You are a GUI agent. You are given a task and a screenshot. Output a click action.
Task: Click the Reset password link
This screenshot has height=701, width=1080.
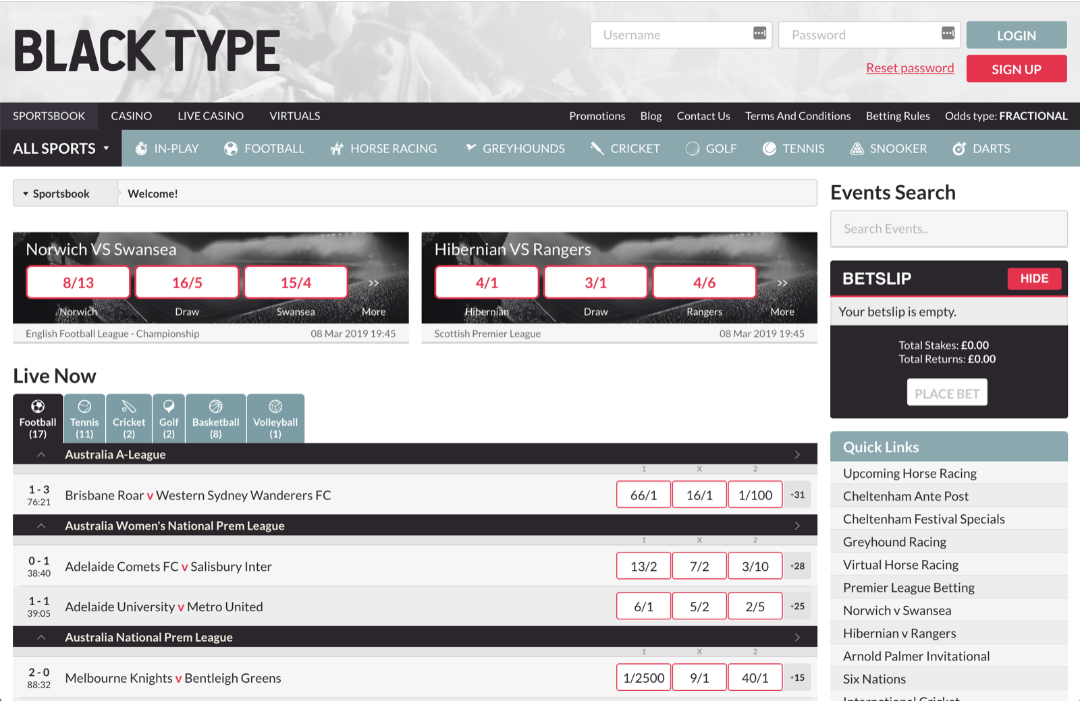[x=910, y=67]
